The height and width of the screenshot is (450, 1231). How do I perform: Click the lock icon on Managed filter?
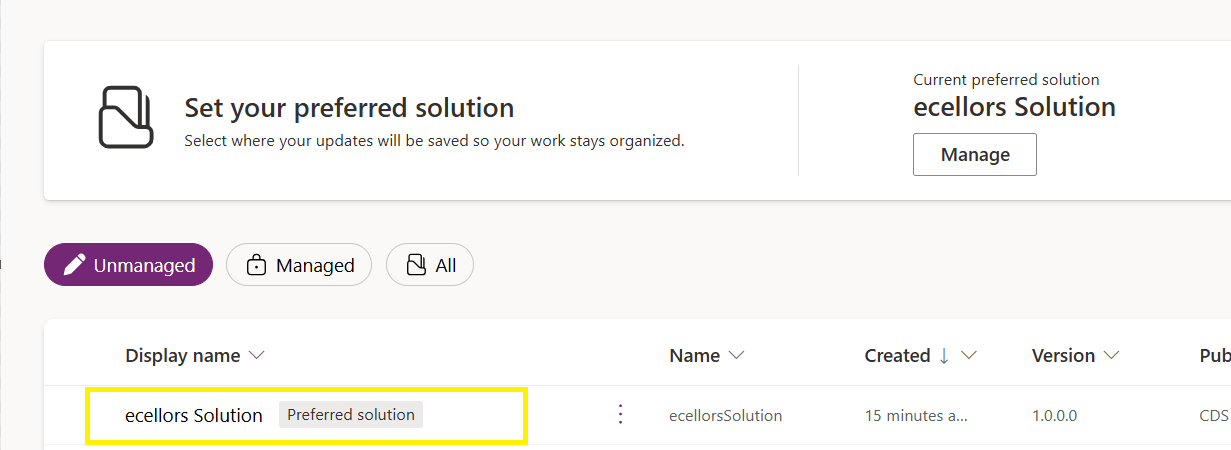coord(256,265)
